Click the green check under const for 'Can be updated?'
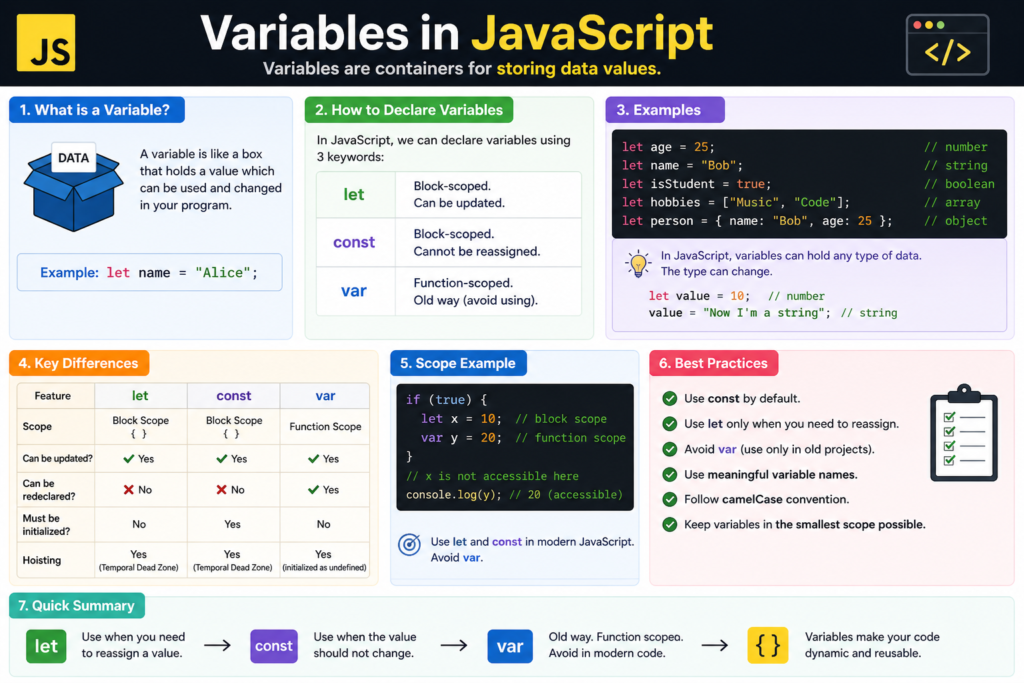This screenshot has width=1024, height=683. 222,459
